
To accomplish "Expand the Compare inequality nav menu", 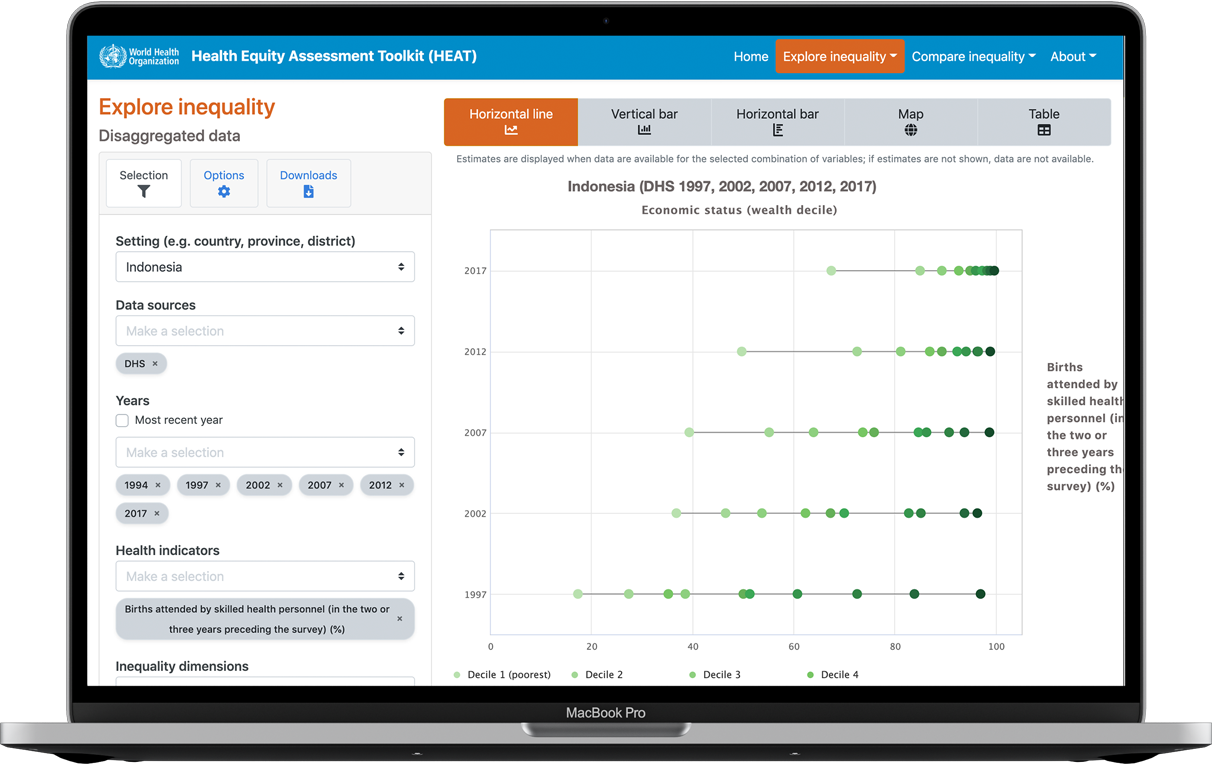I will (973, 56).
